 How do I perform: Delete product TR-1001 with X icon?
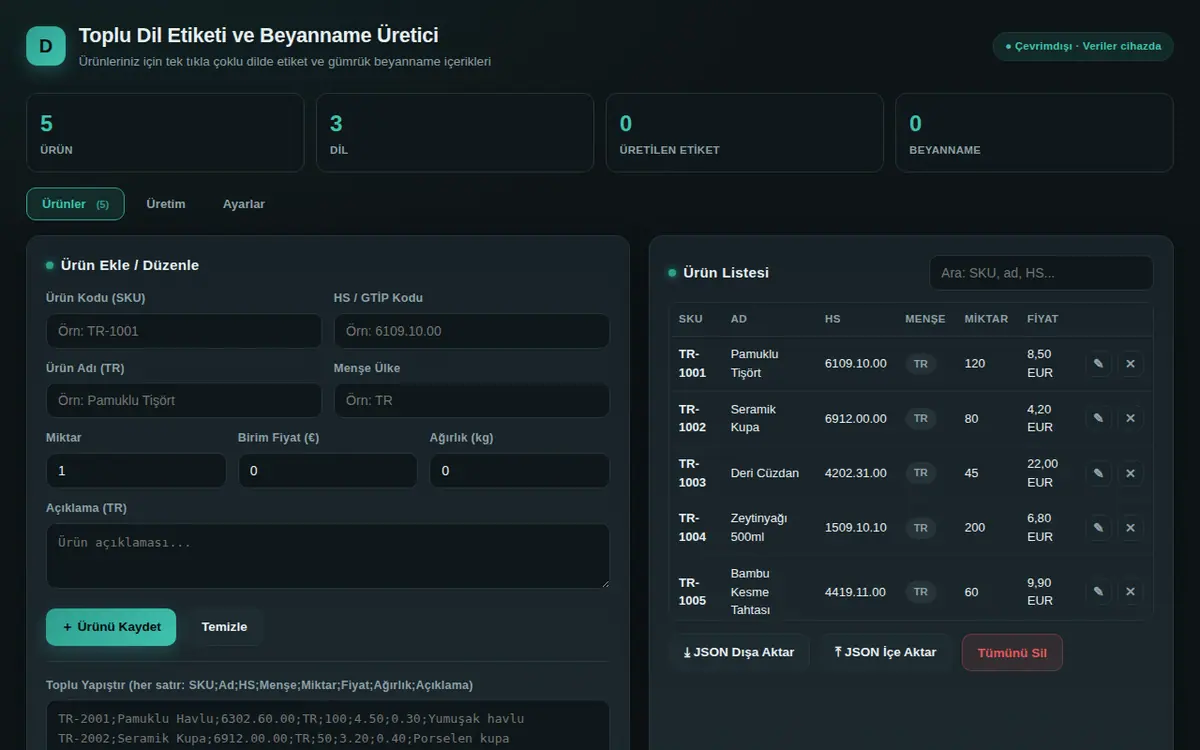tap(1130, 364)
